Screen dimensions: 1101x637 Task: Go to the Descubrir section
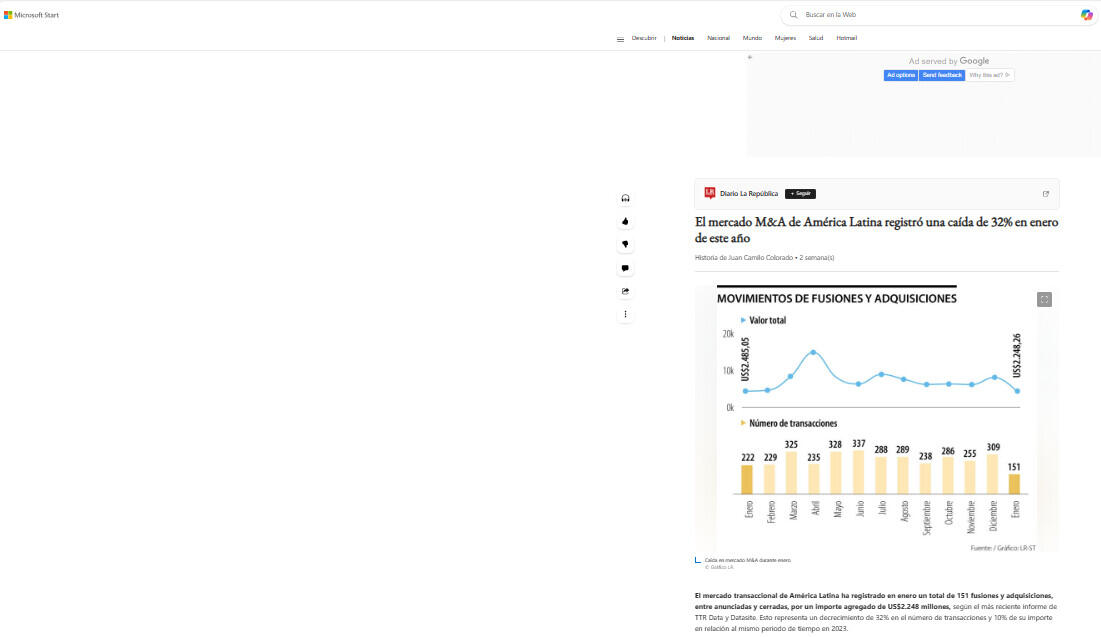coord(644,38)
